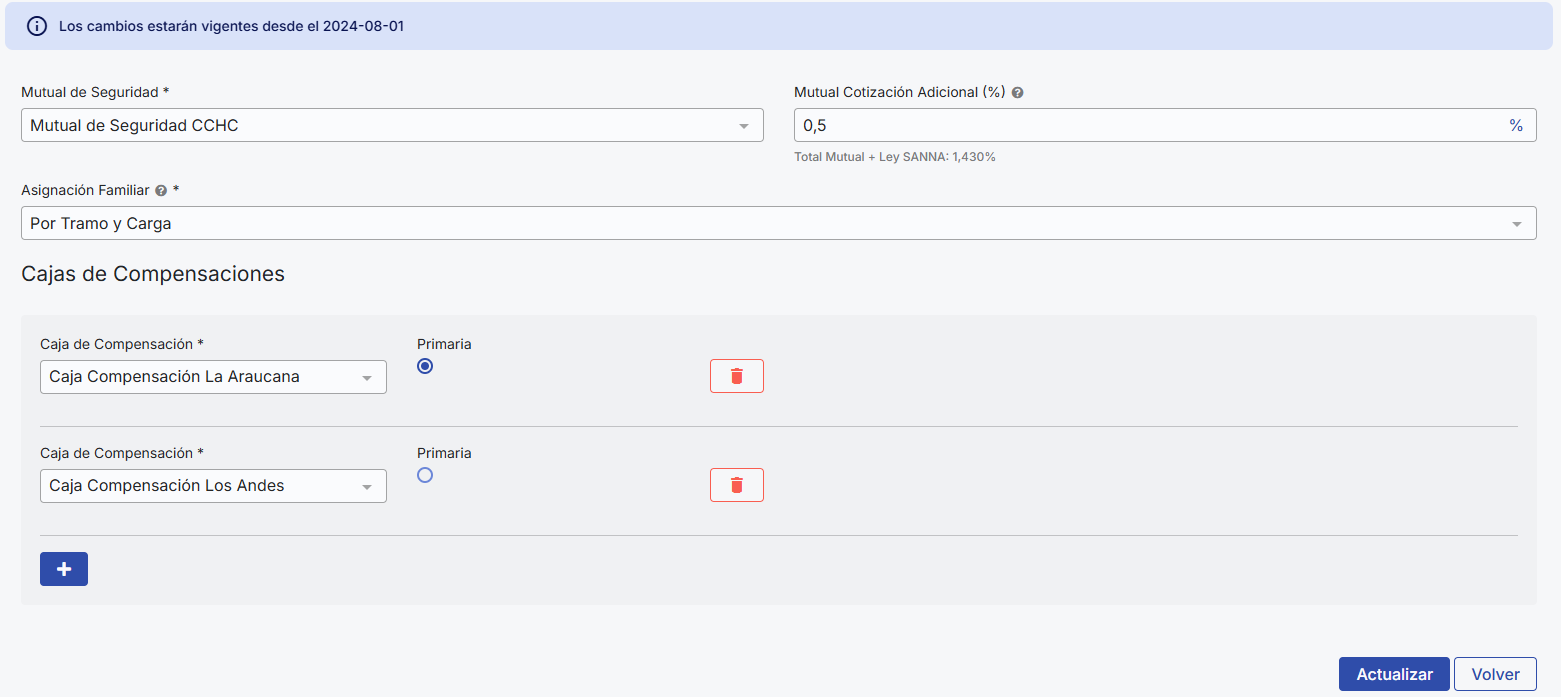Click the info icon in the banner
The width and height of the screenshot is (1561, 697).
click(x=37, y=26)
